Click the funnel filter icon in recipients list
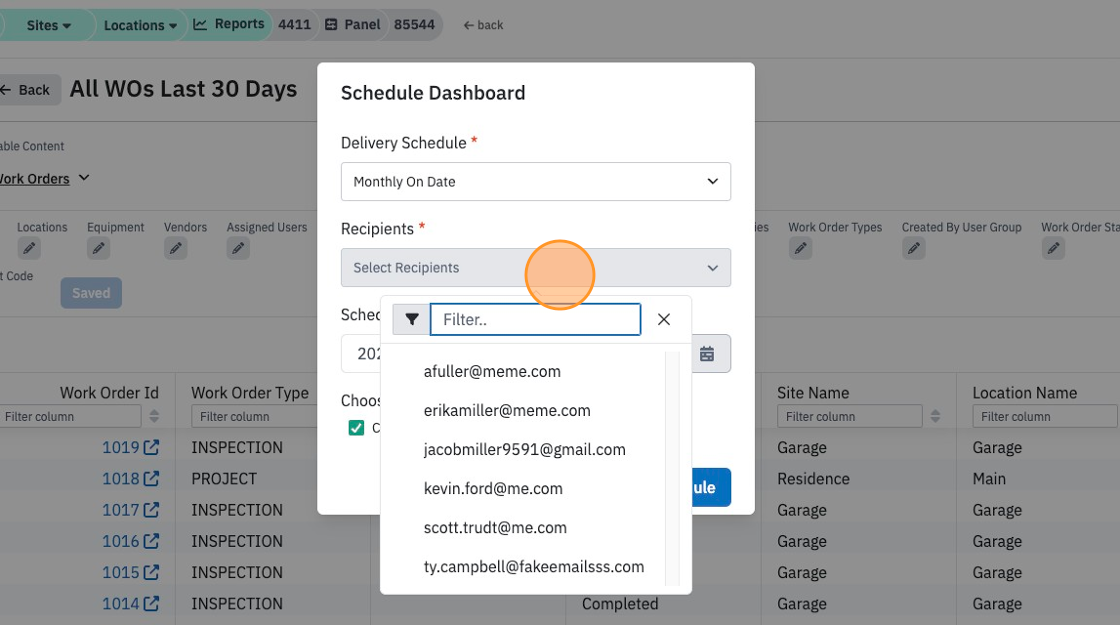The height and width of the screenshot is (625, 1120). pyautogui.click(x=411, y=319)
